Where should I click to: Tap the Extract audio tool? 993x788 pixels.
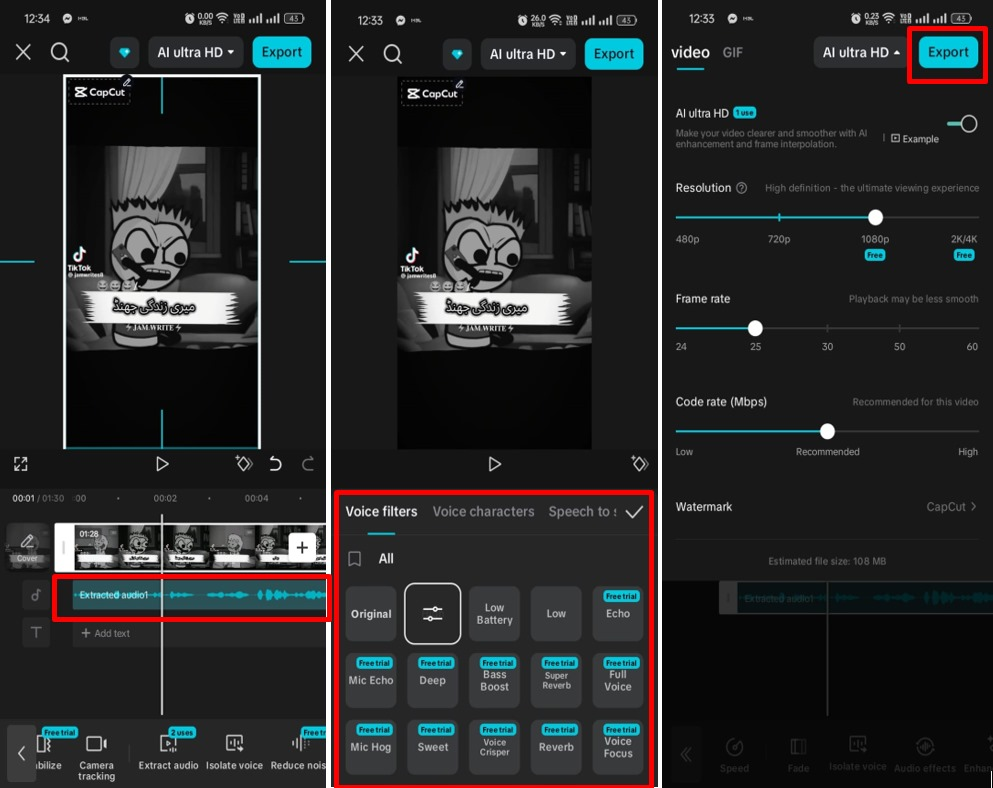point(168,752)
